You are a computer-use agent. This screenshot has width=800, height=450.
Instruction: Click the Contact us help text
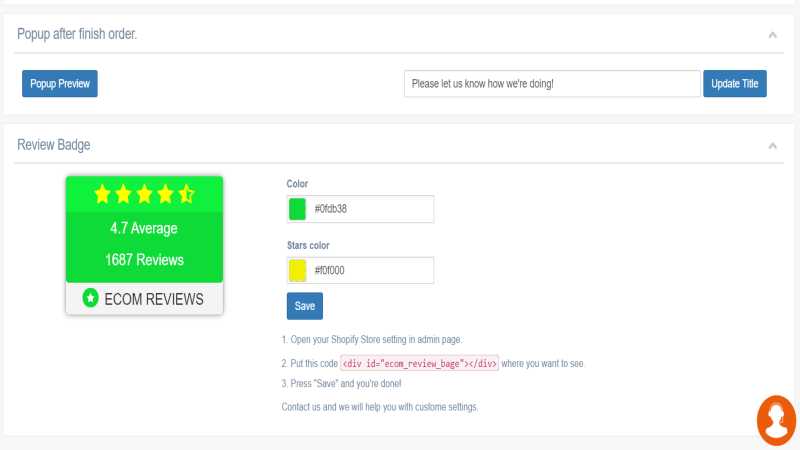380,407
